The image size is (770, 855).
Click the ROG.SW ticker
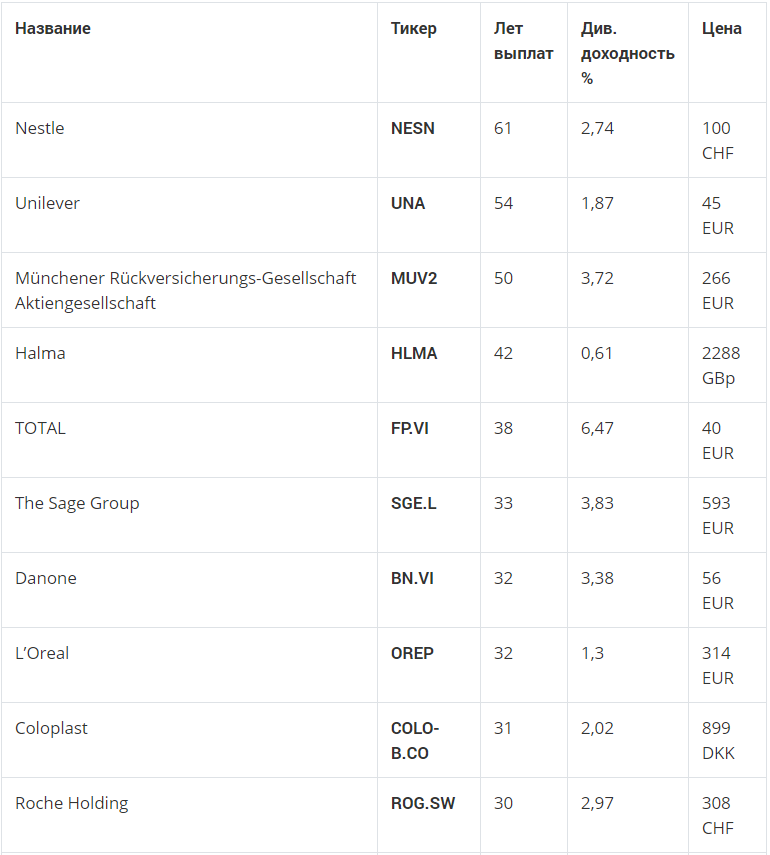[423, 803]
